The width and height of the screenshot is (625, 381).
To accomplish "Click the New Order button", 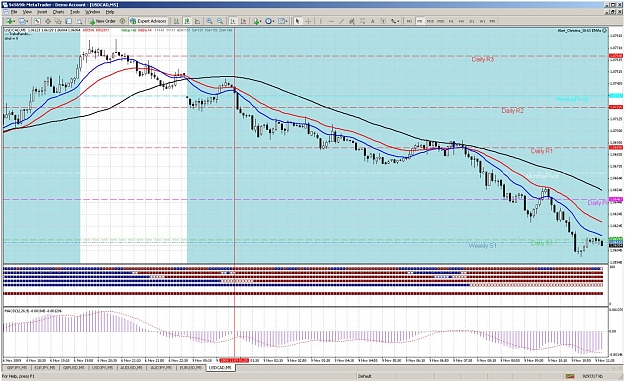I will pyautogui.click(x=102, y=21).
